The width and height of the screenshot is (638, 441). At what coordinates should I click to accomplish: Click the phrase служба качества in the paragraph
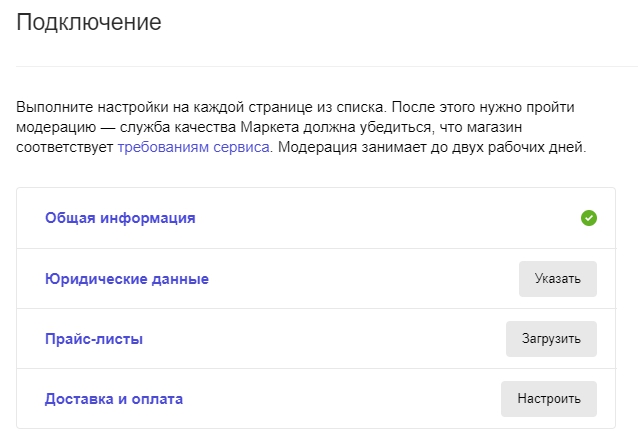(x=178, y=127)
